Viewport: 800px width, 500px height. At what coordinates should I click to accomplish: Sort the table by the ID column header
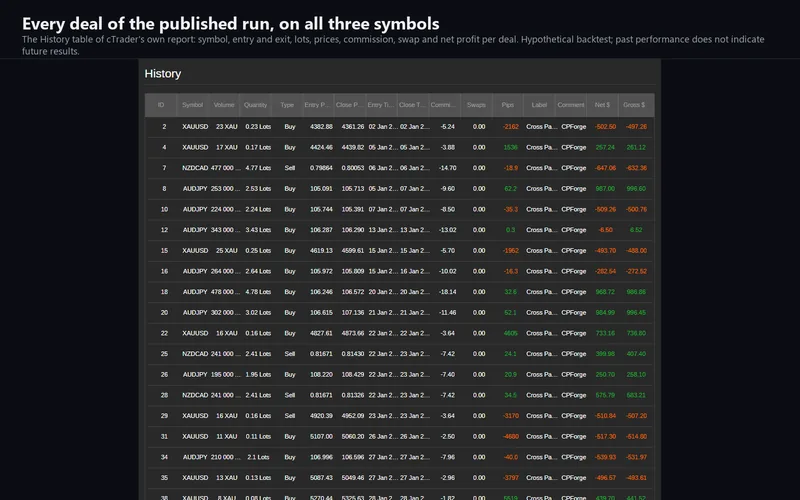[161, 105]
